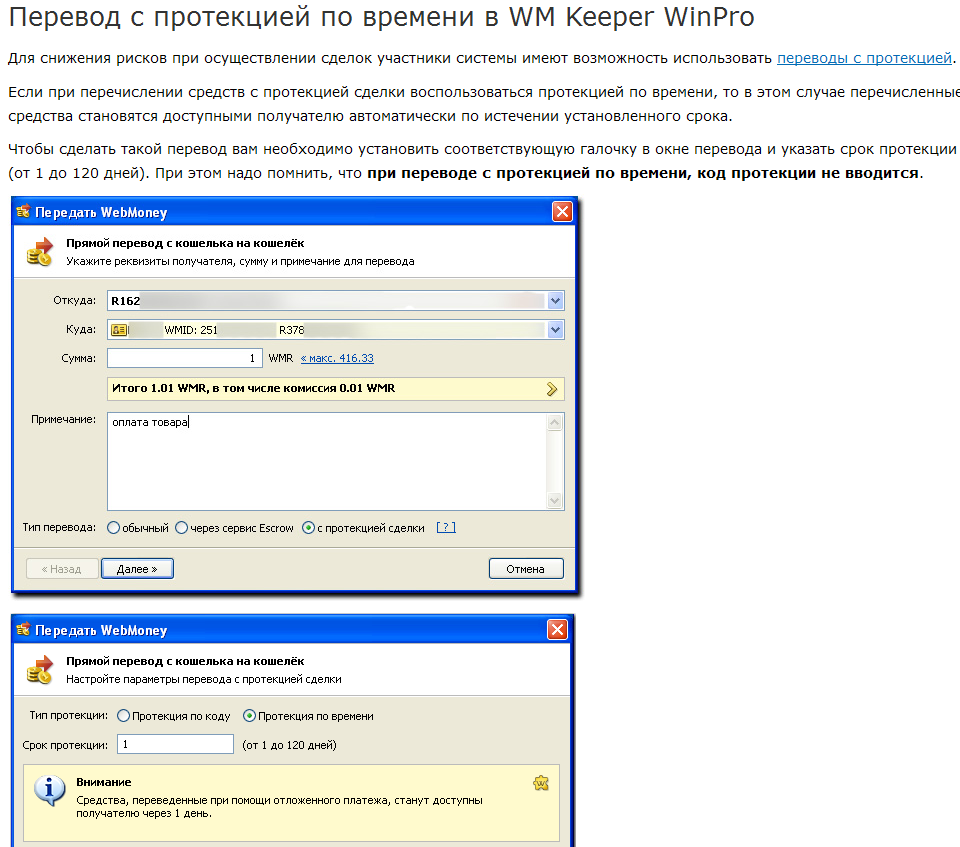Viewport: 960px width, 847px height.
Task: Click the scroll down arrow in Примечание field
Action: 555,501
